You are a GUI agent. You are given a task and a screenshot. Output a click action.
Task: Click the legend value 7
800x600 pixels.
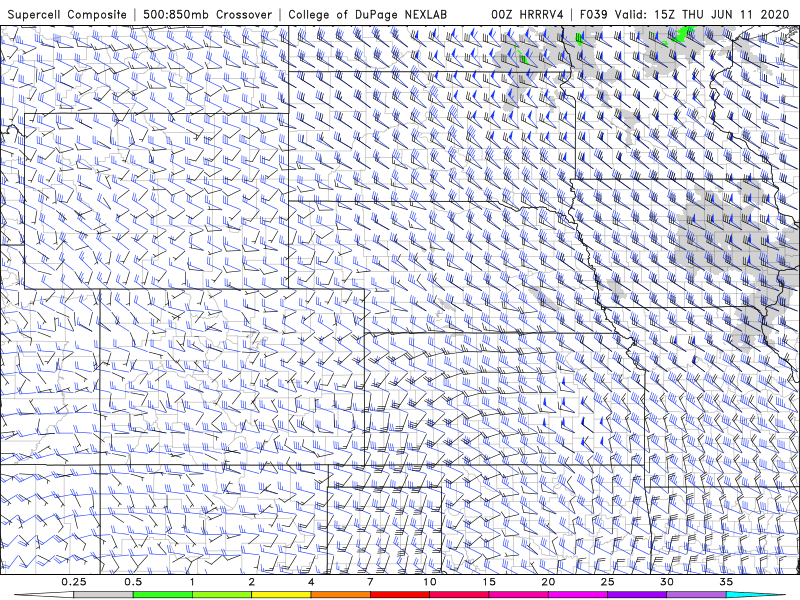370,582
